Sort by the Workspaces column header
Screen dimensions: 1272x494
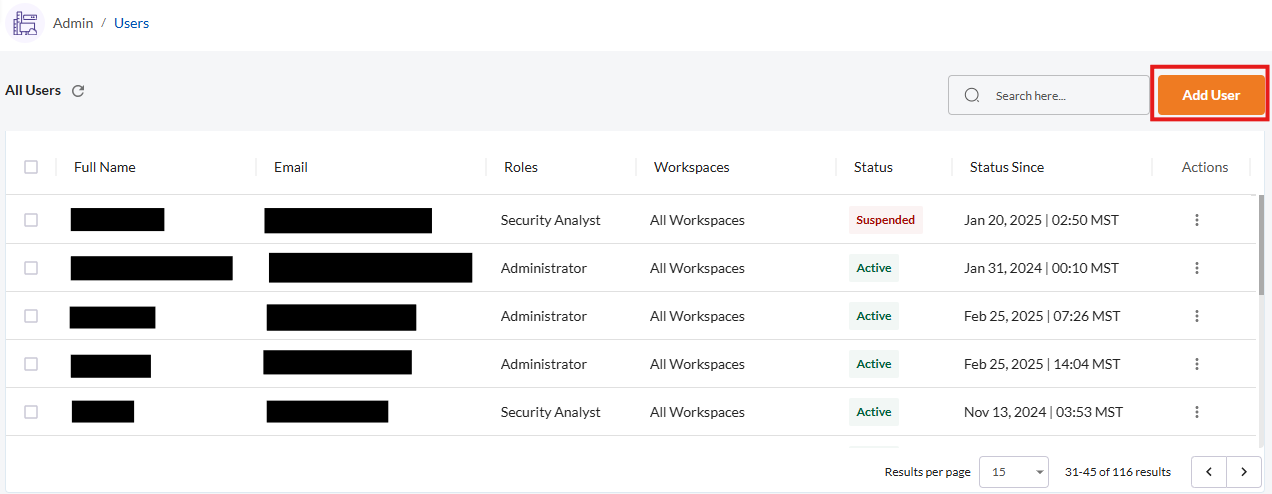[x=692, y=167]
